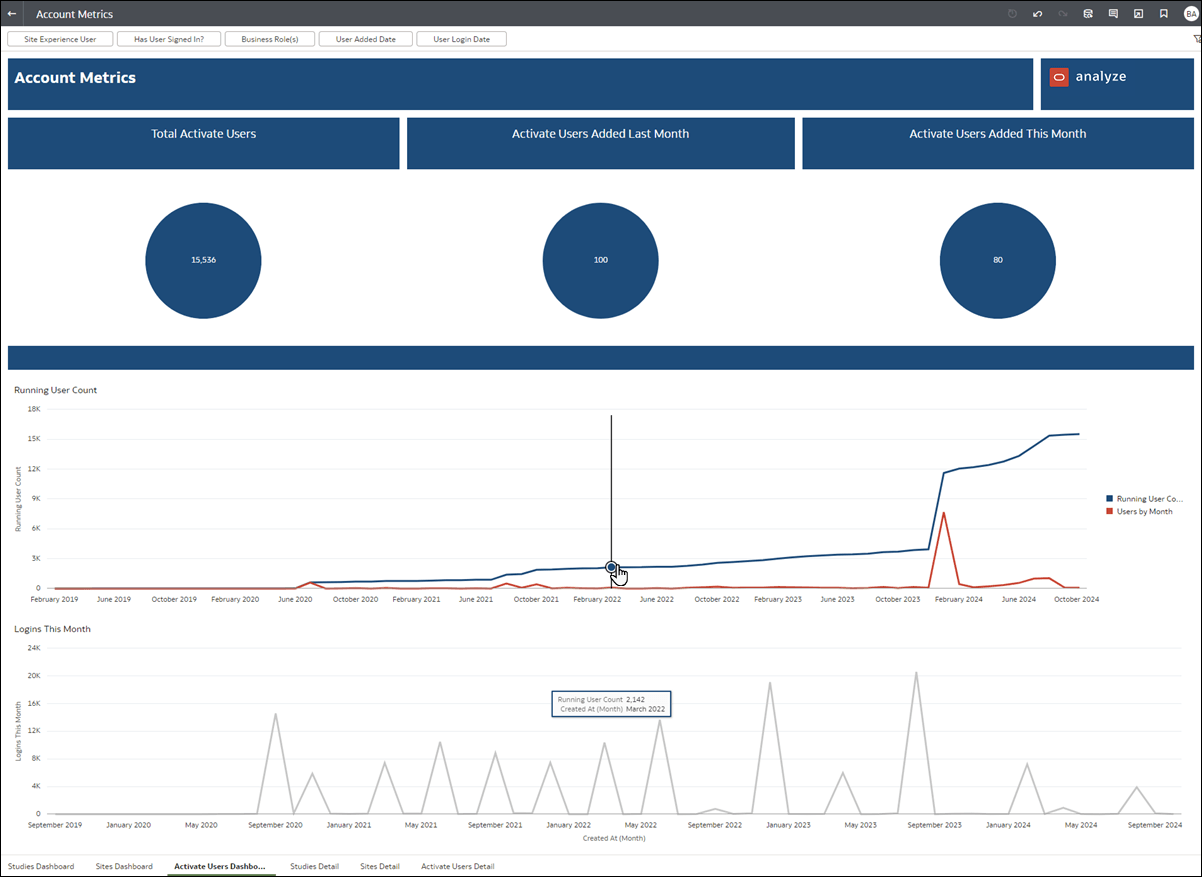Click the March 2022 tooltip on Running User Count chart

tap(611, 704)
